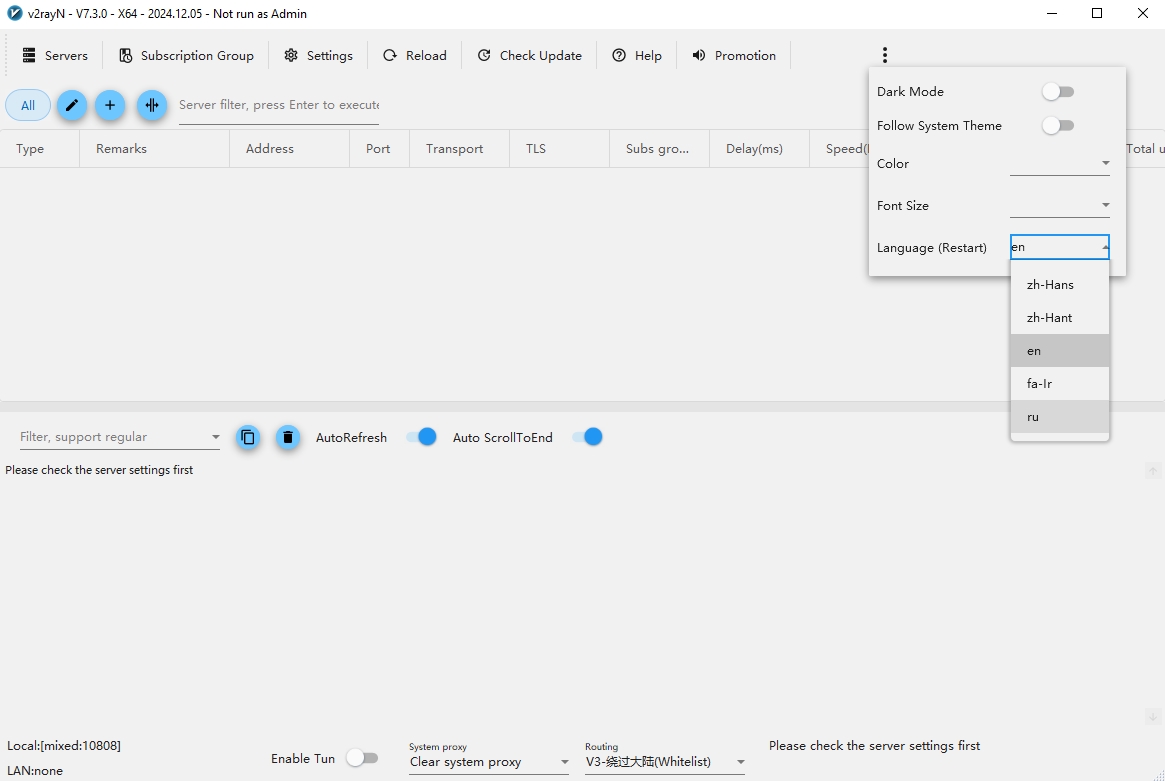Collapse the Language (Restart) dropdown
This screenshot has height=781, width=1165.
tap(1059, 247)
